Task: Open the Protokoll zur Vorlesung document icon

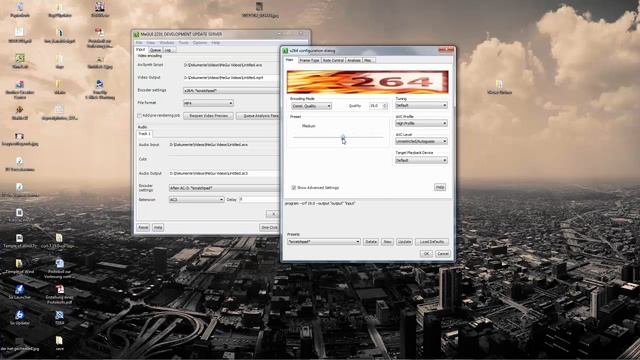Action: tap(60, 269)
